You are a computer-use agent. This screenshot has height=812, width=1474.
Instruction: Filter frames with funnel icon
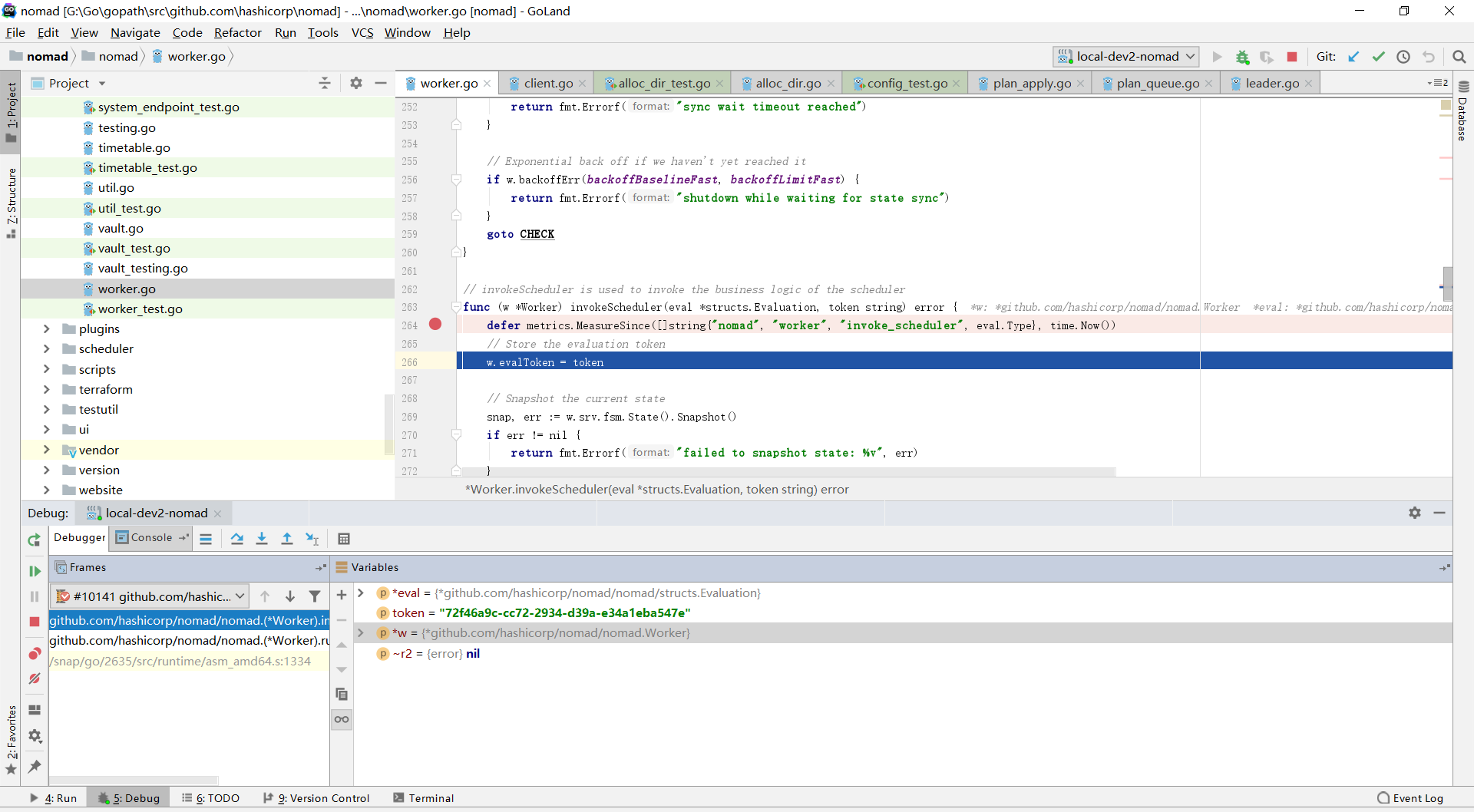point(315,596)
